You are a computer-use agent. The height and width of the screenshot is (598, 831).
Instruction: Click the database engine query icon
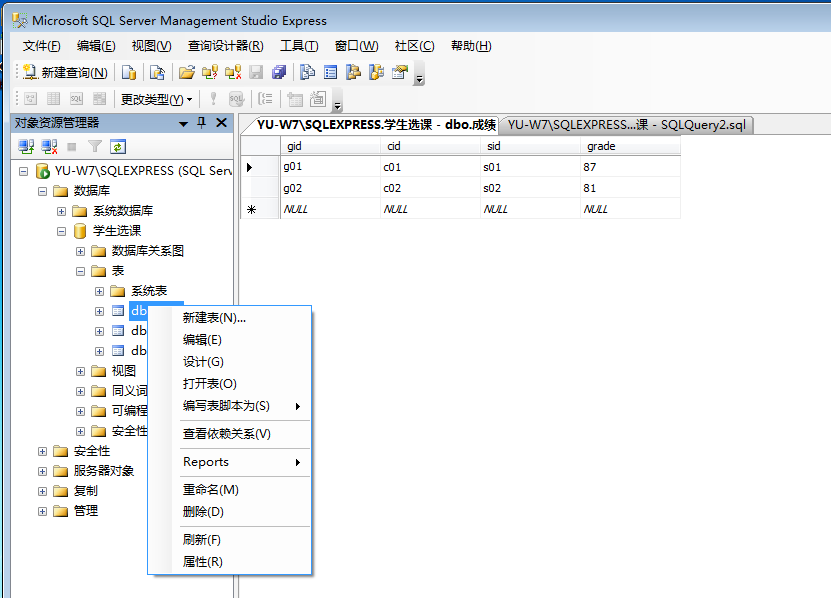[x=129, y=72]
